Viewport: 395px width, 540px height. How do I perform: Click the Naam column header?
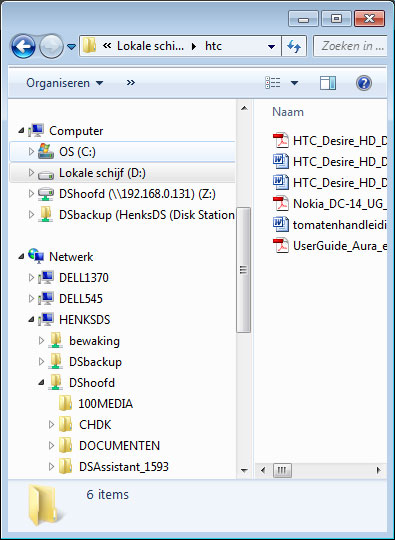click(288, 112)
